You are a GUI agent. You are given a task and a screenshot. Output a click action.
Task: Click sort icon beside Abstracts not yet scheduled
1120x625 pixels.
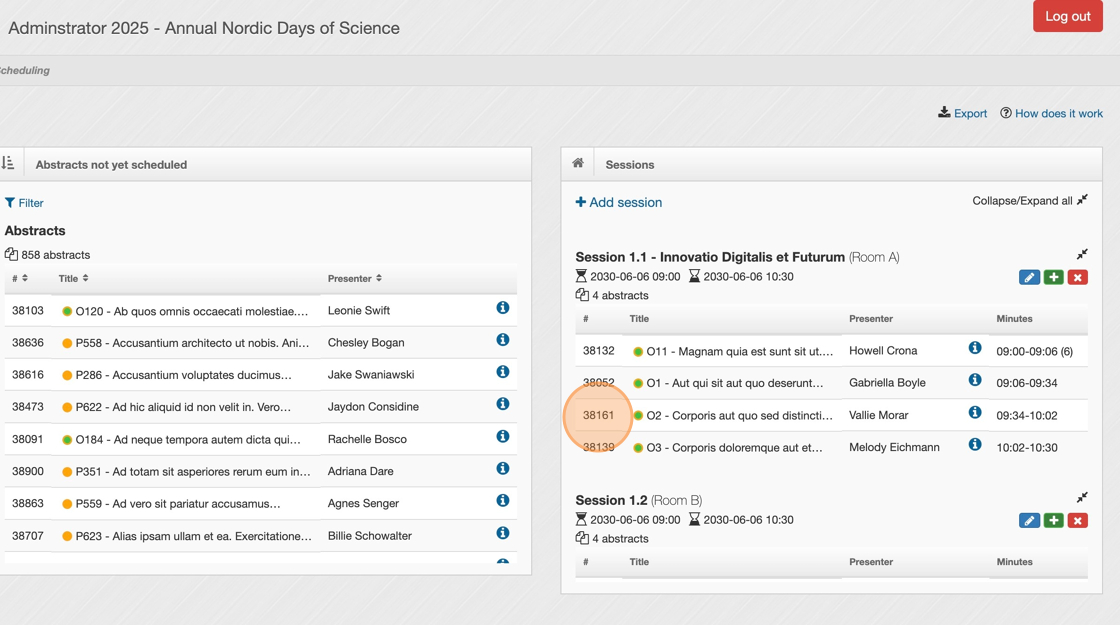tap(8, 163)
